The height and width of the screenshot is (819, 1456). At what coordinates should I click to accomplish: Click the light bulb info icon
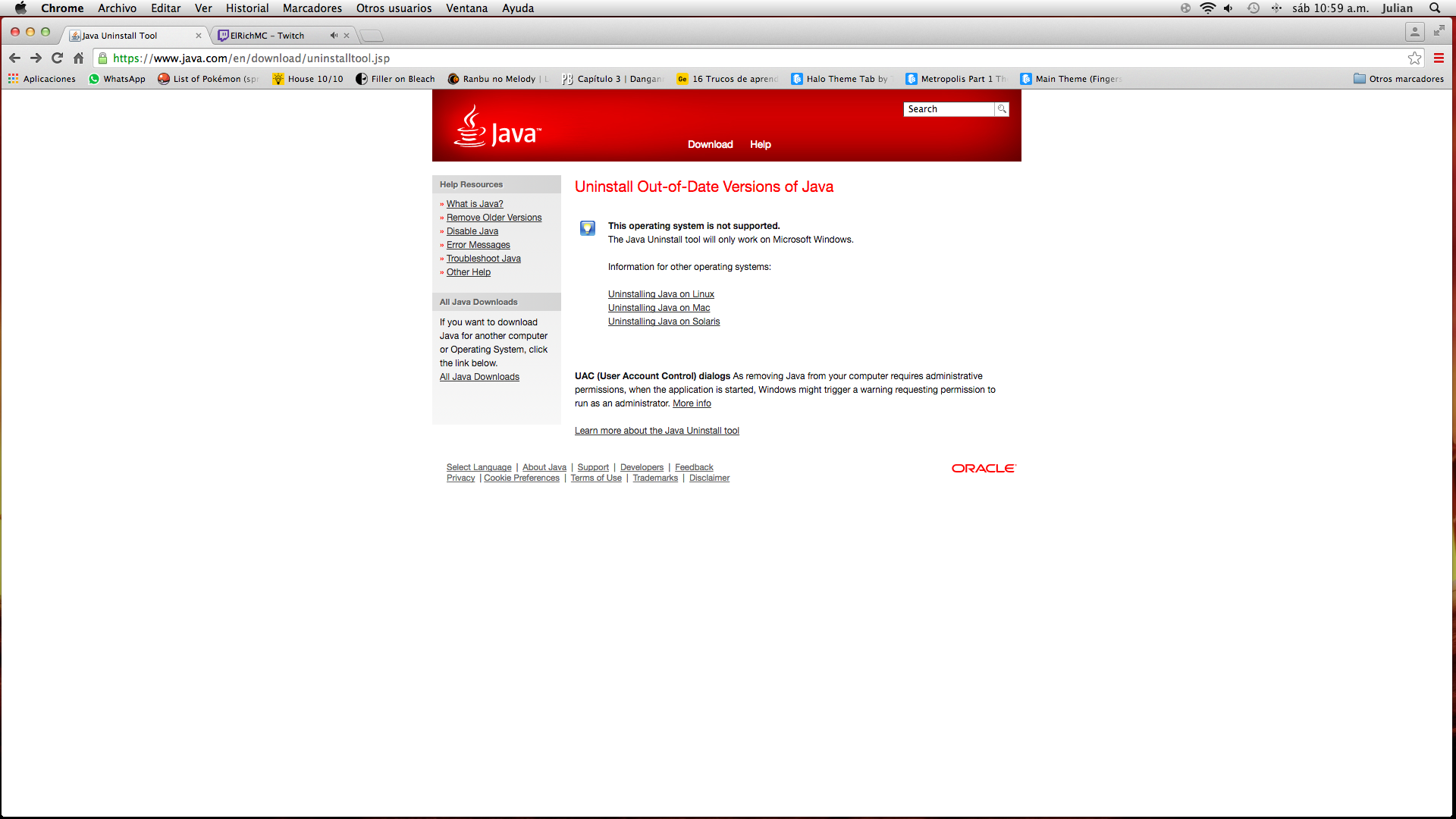tap(588, 228)
